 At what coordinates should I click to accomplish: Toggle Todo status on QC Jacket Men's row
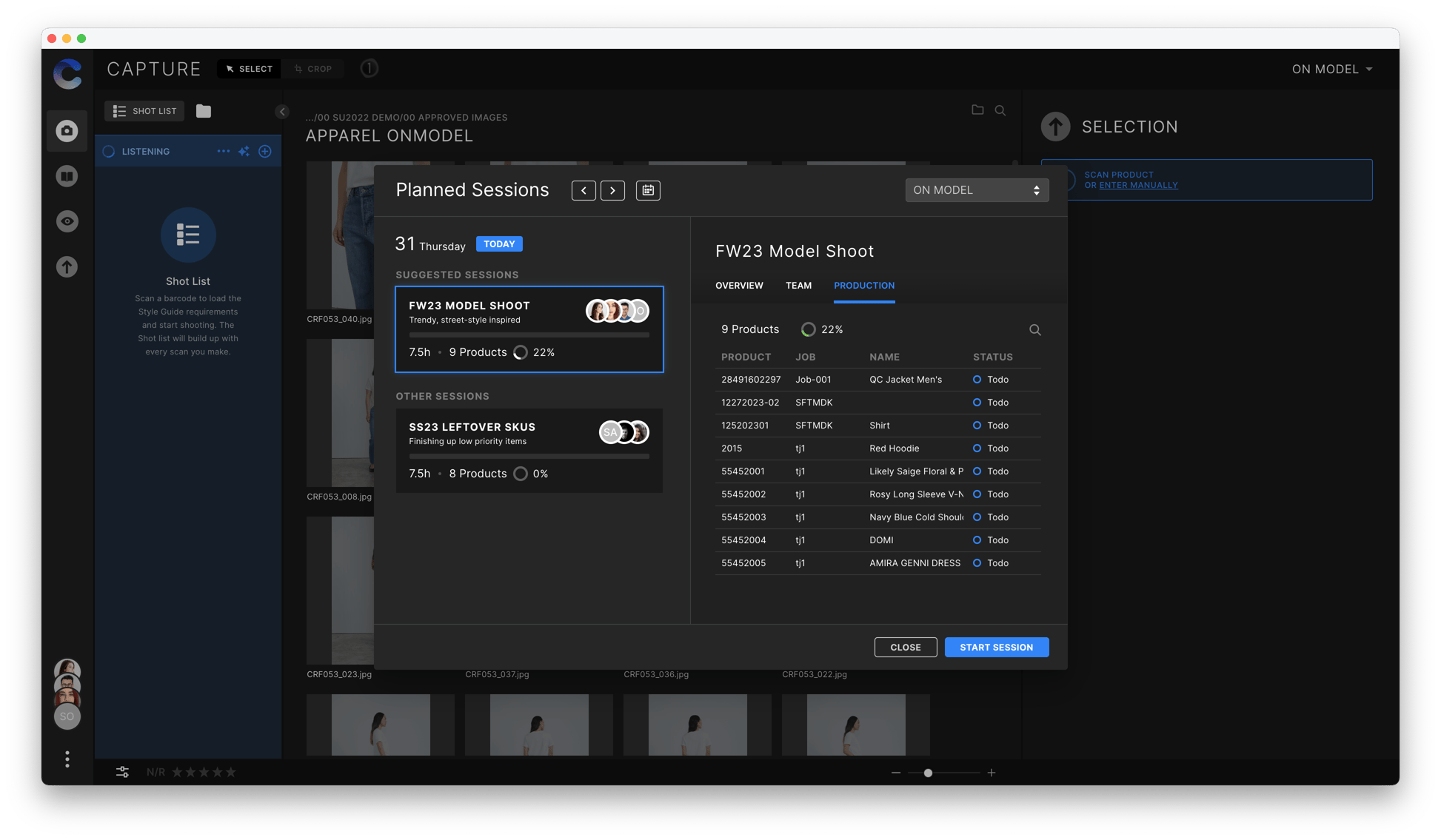(x=977, y=379)
